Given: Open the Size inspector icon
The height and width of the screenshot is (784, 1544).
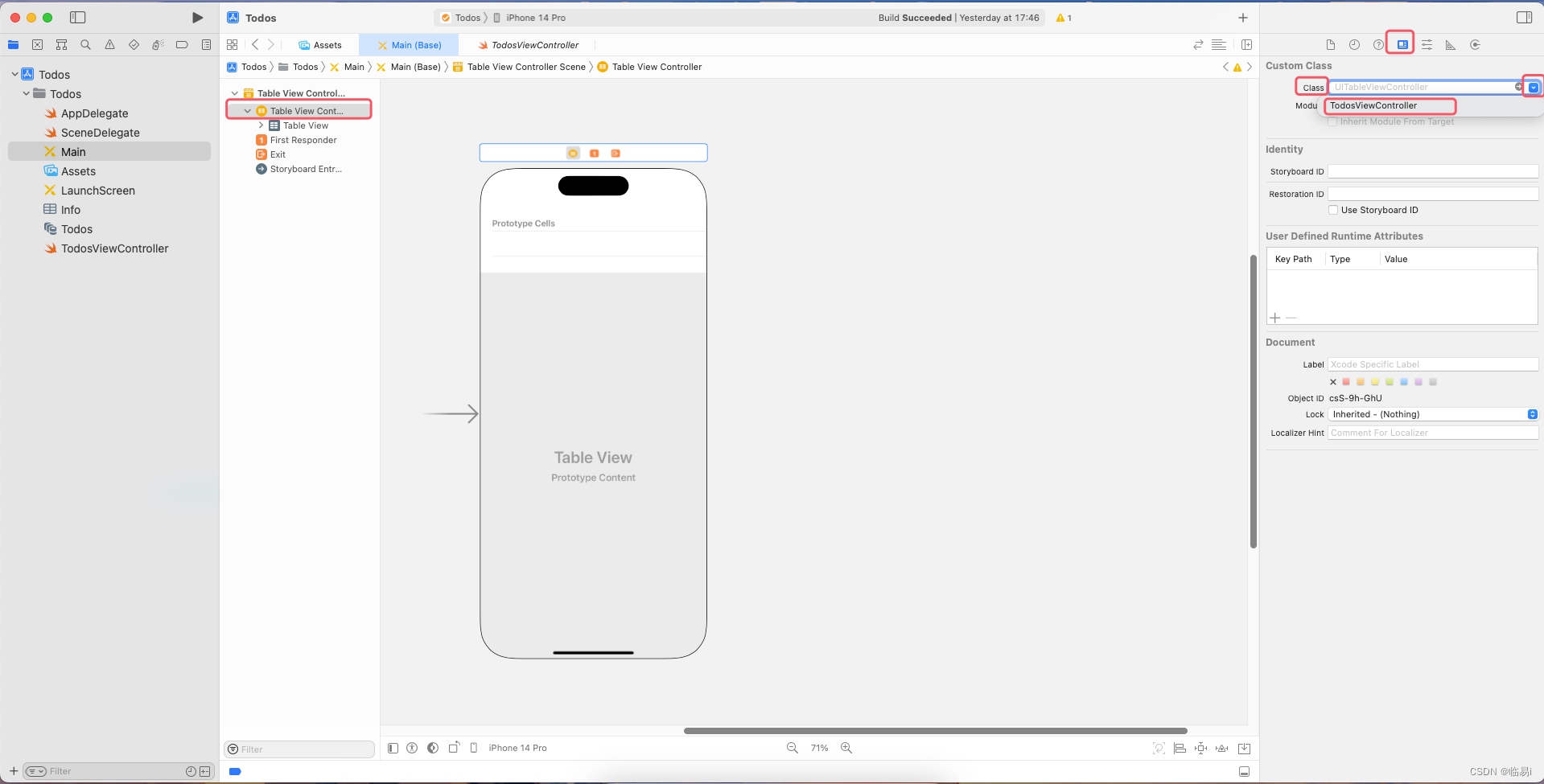Looking at the screenshot, I should [1451, 45].
